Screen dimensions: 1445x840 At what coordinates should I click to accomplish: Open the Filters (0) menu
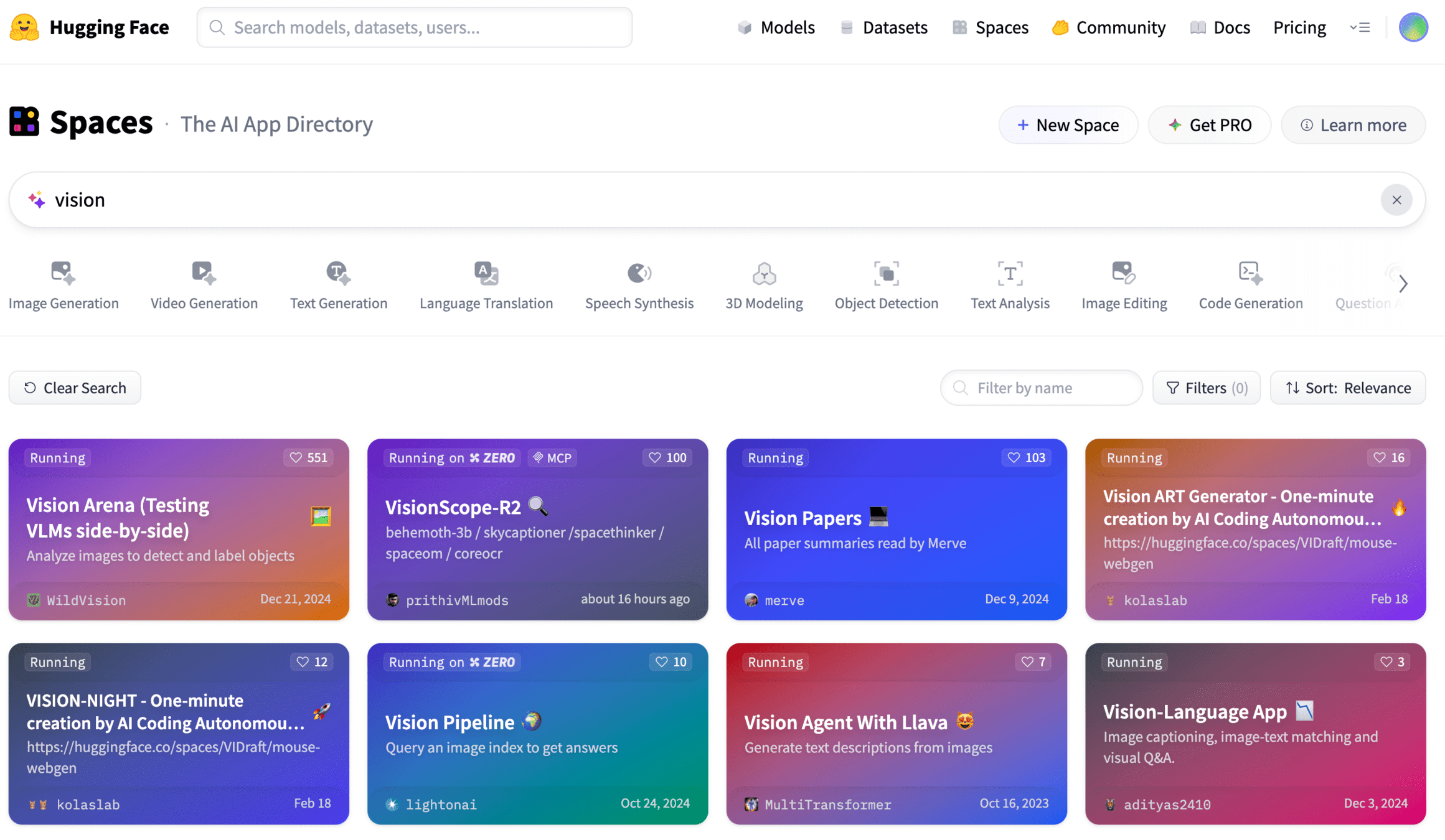[1206, 388]
